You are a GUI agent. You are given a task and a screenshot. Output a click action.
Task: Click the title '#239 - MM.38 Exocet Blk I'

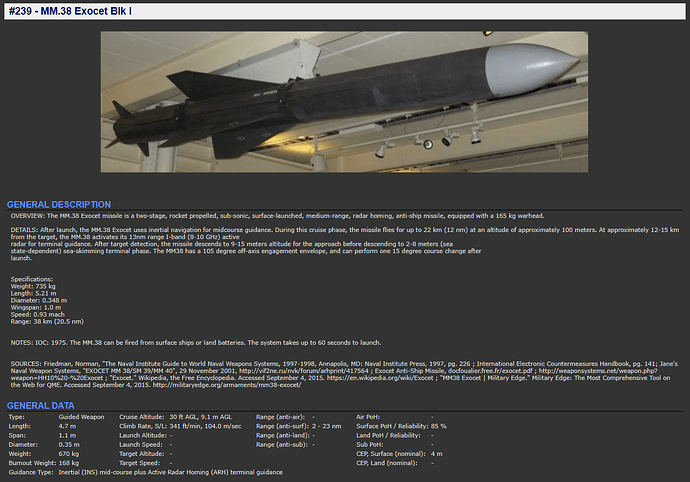coord(70,11)
